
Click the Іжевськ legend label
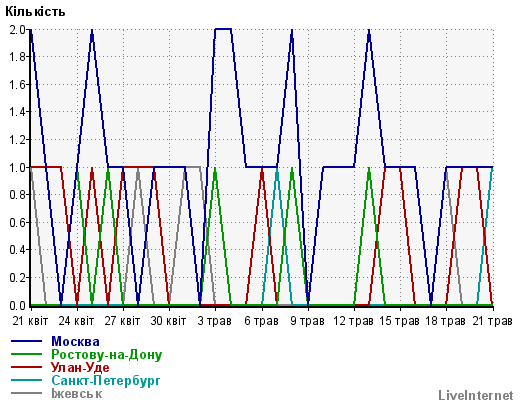pyautogui.click(x=77, y=394)
